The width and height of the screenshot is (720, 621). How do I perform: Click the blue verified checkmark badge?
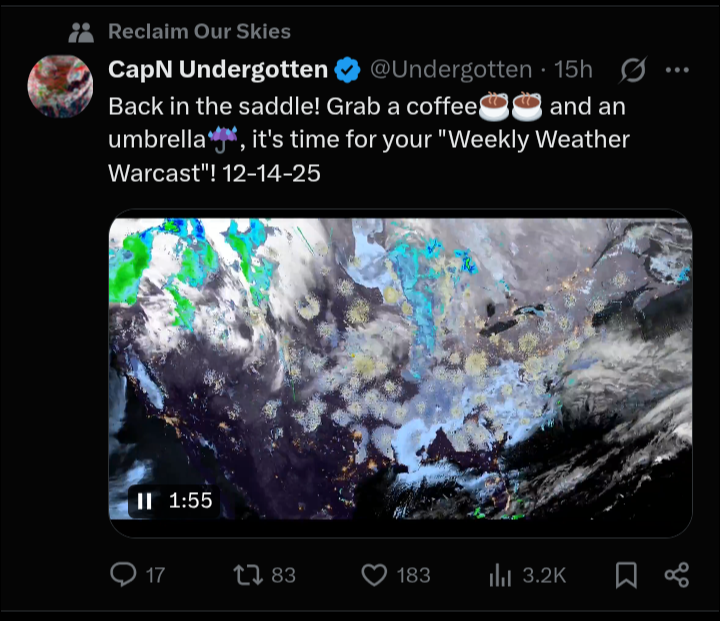tap(347, 70)
